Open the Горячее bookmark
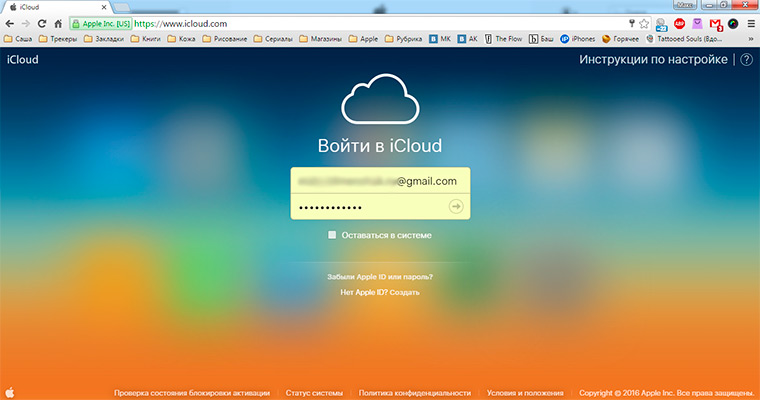This screenshot has height=400, width=760. pyautogui.click(x=620, y=39)
